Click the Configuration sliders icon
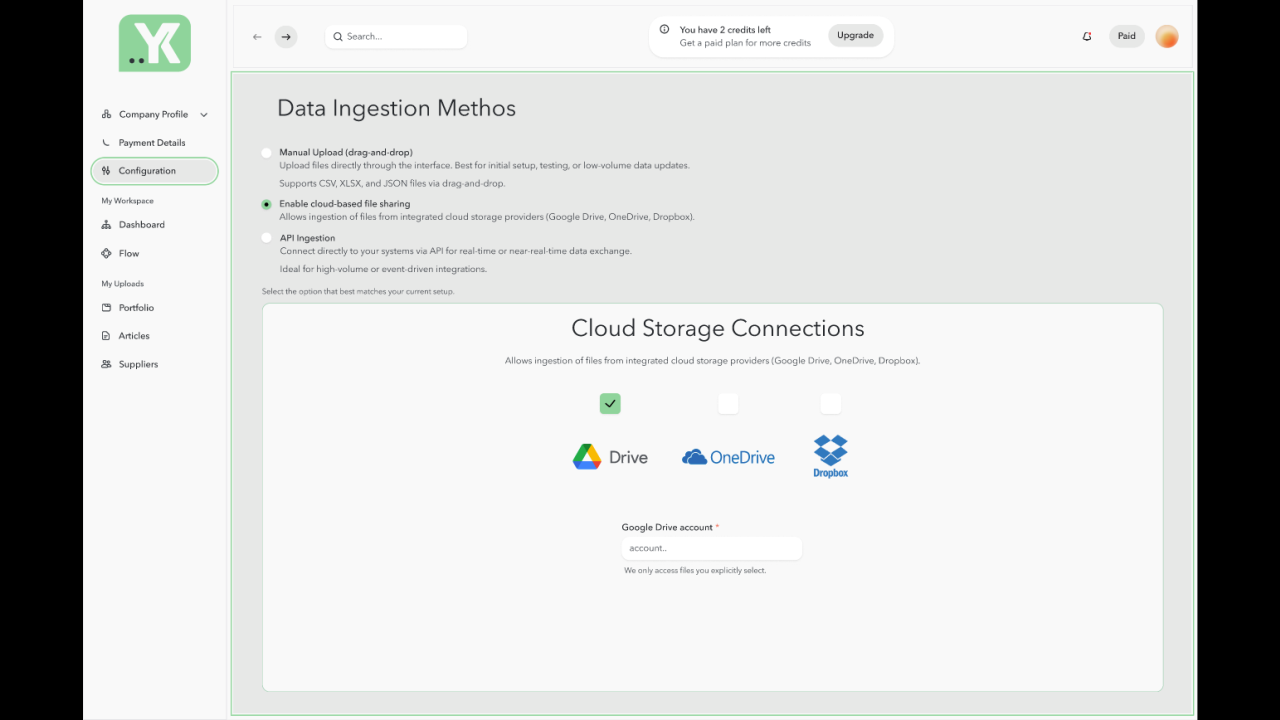This screenshot has height=720, width=1280. (x=107, y=171)
